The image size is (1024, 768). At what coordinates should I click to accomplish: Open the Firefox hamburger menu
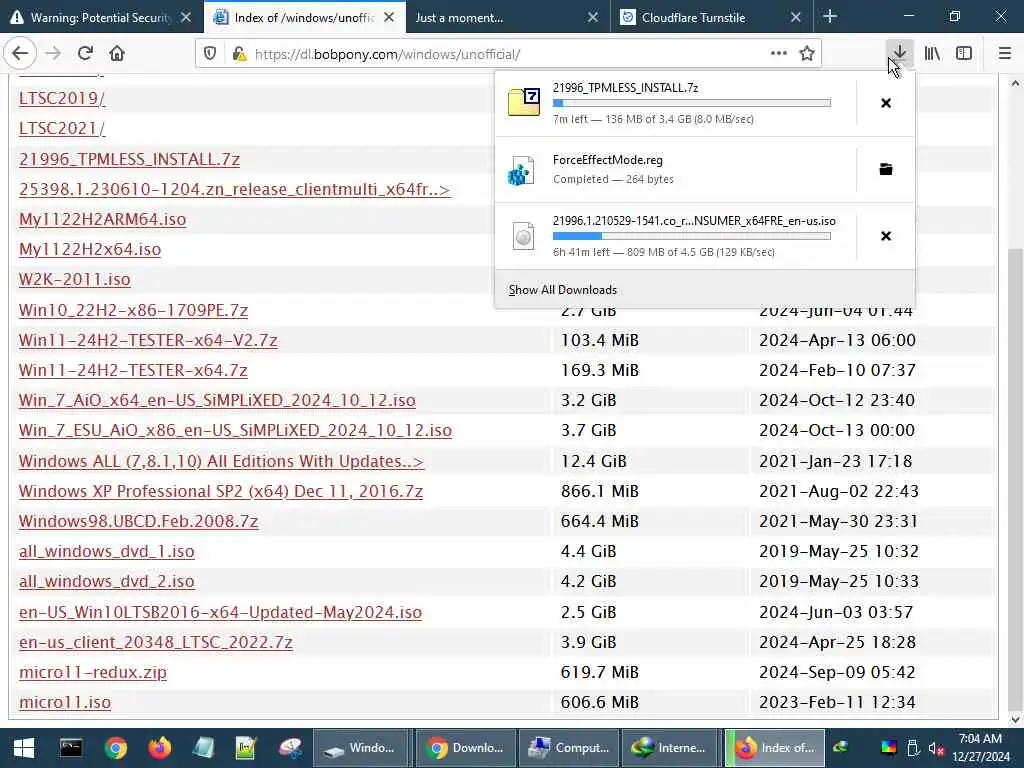[x=1004, y=54]
